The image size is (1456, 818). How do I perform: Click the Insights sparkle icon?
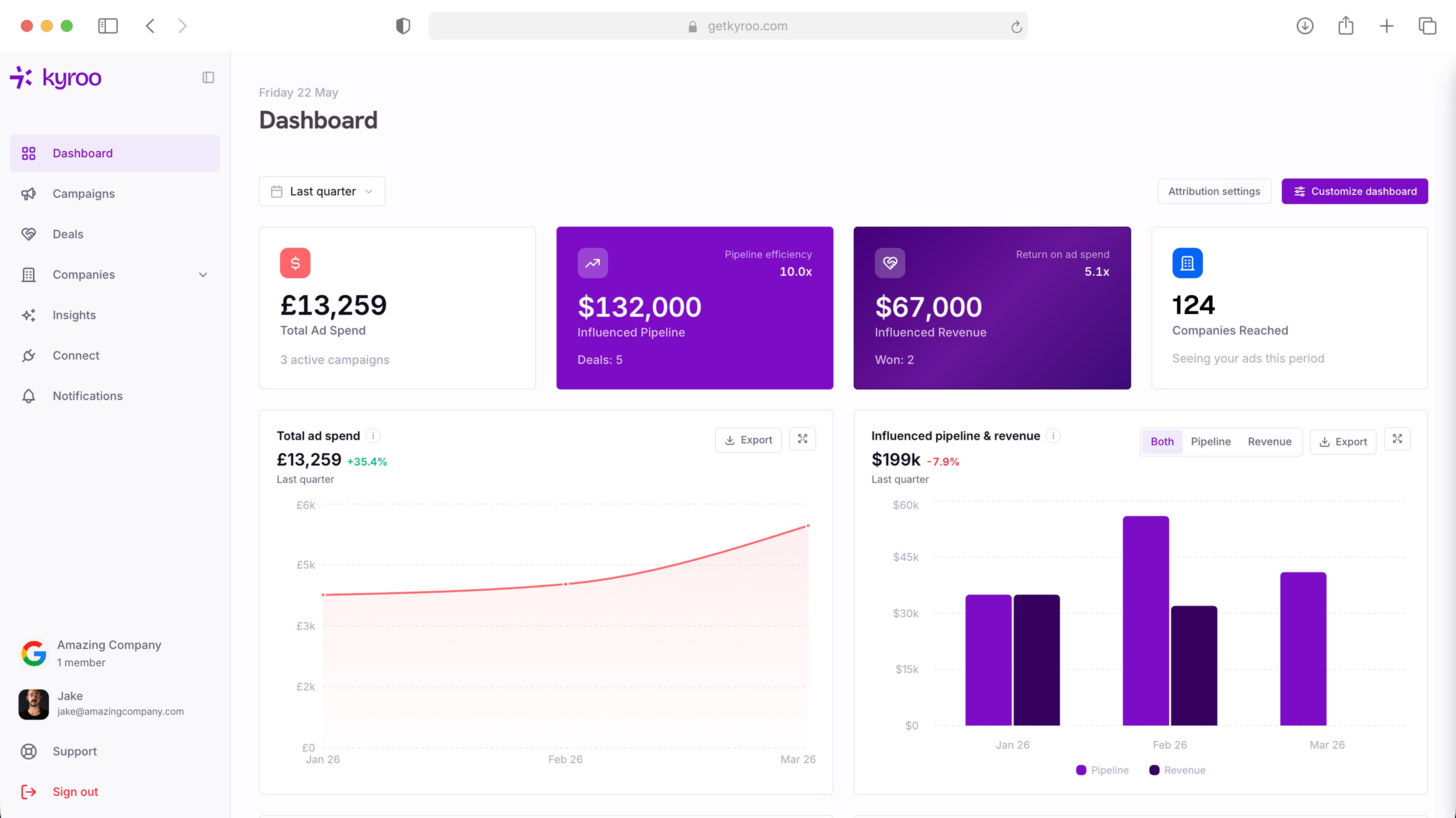click(28, 314)
